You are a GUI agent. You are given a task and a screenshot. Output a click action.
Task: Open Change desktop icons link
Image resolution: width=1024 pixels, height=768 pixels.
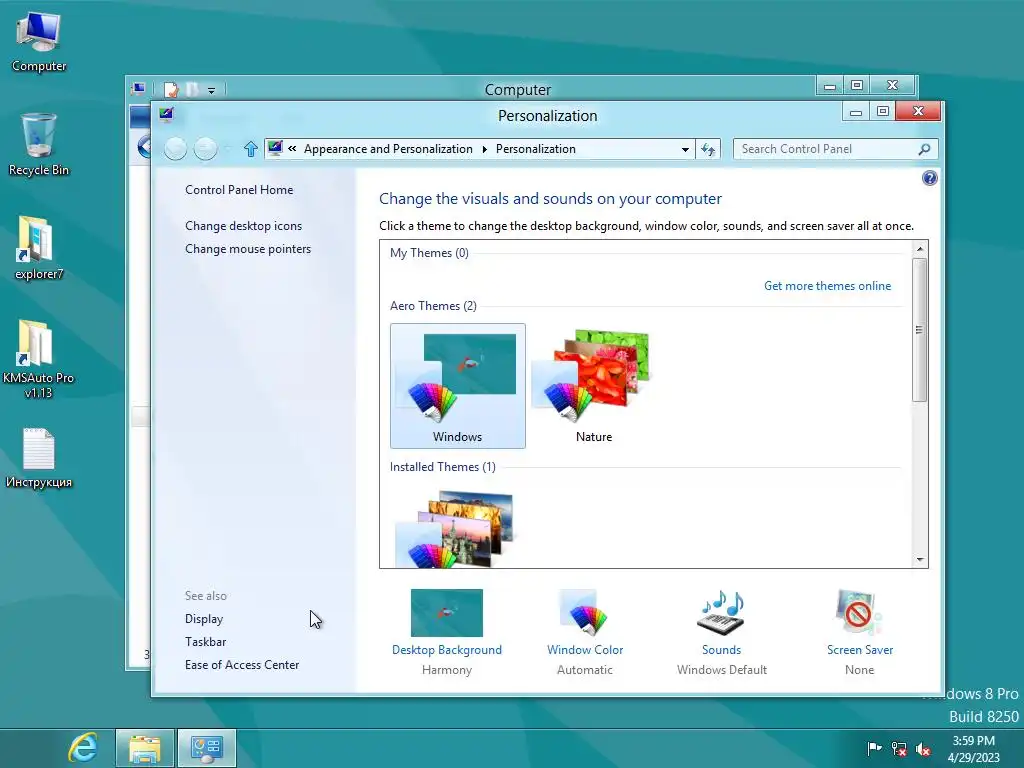(x=244, y=225)
